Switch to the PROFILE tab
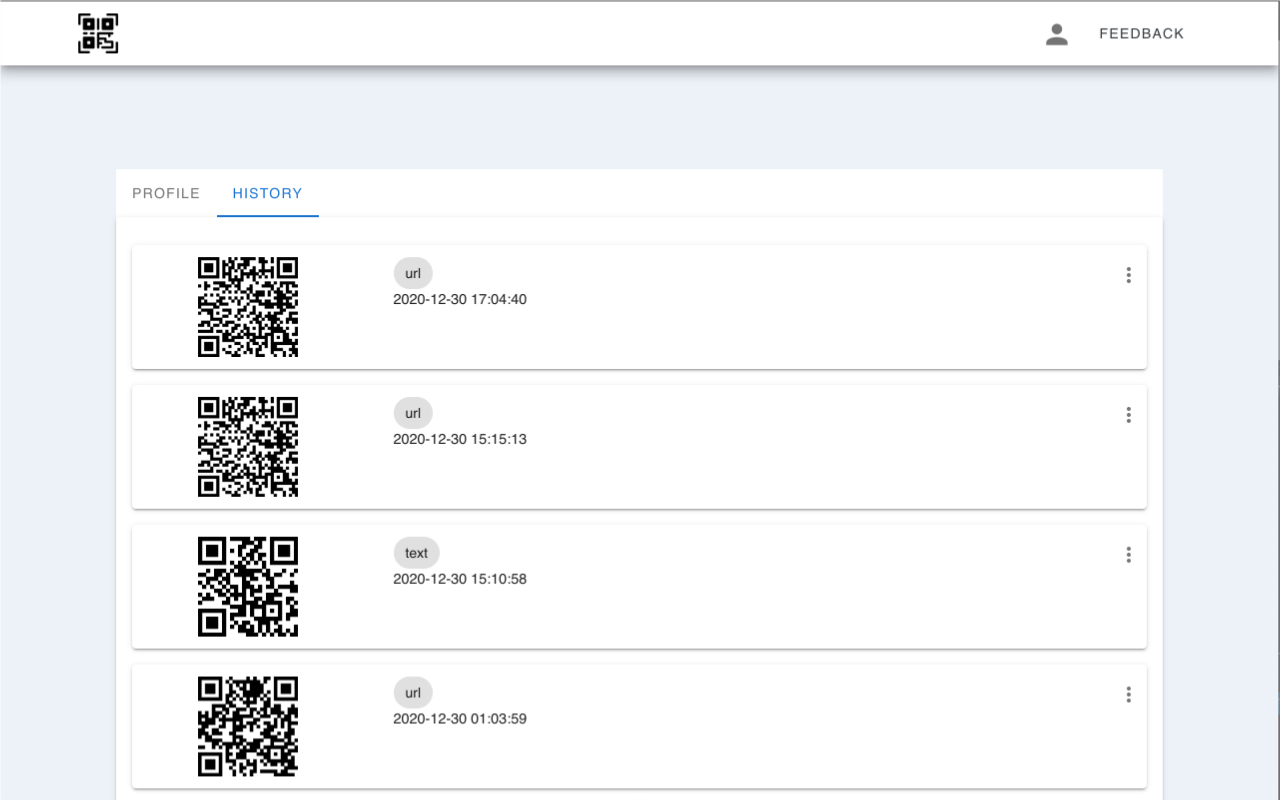Screen dimensions: 1280x800 (166, 193)
